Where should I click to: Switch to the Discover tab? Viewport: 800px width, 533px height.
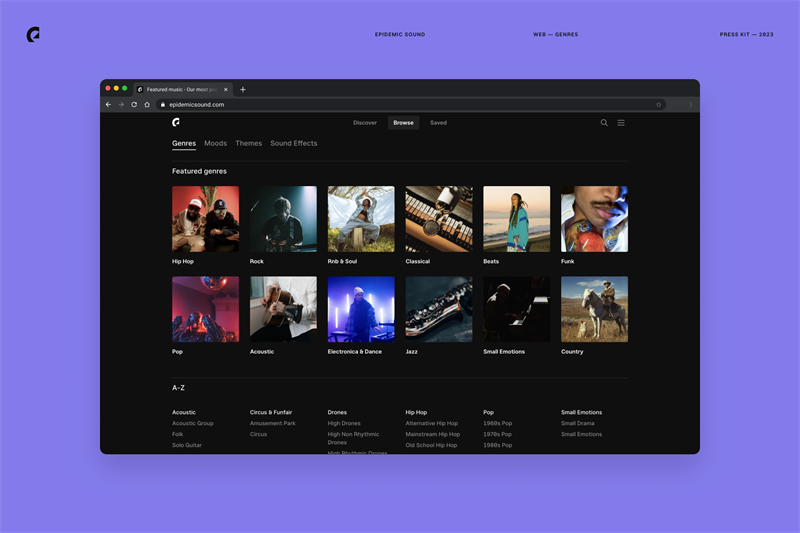tap(365, 123)
